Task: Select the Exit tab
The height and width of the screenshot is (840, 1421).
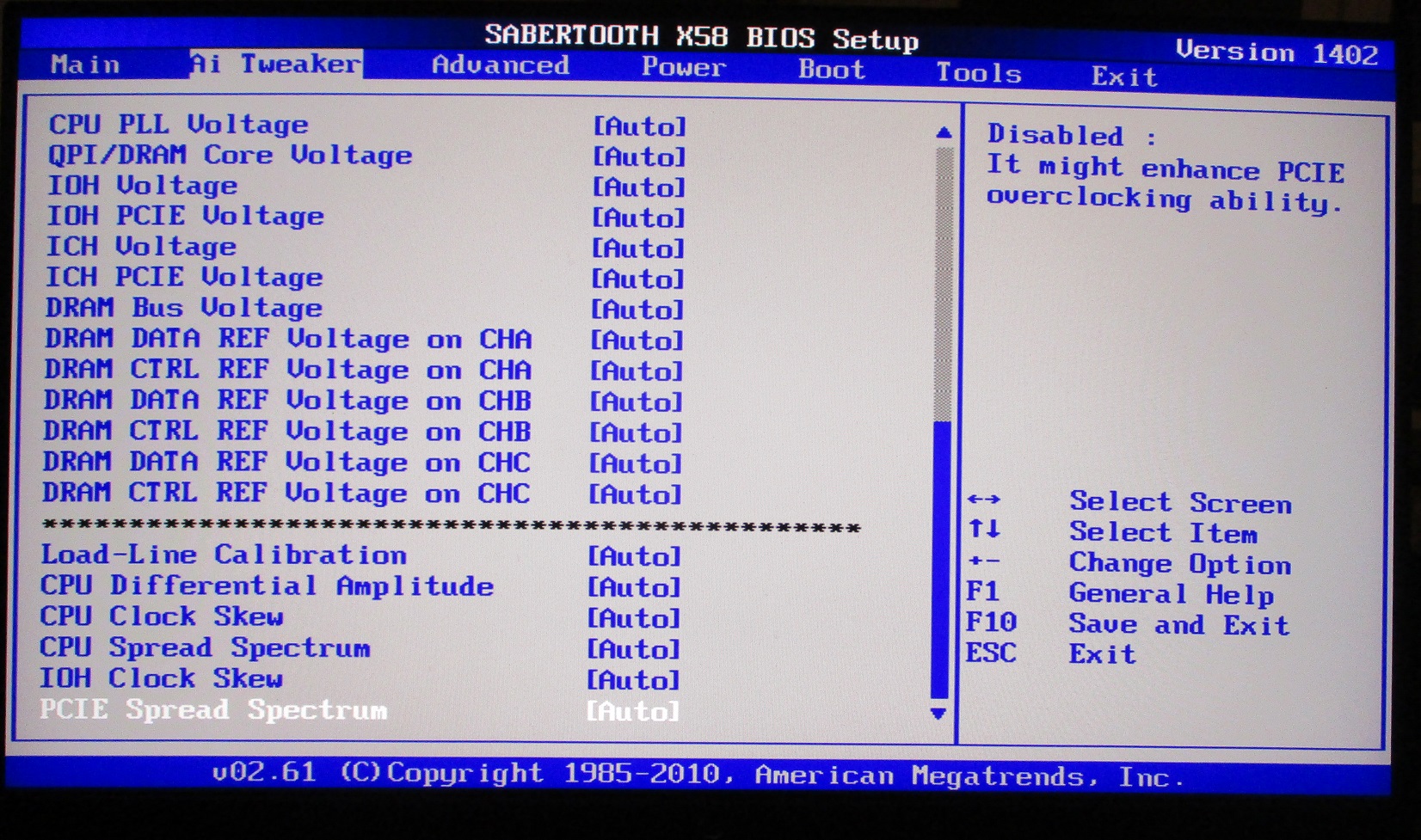Action: click(x=1124, y=77)
